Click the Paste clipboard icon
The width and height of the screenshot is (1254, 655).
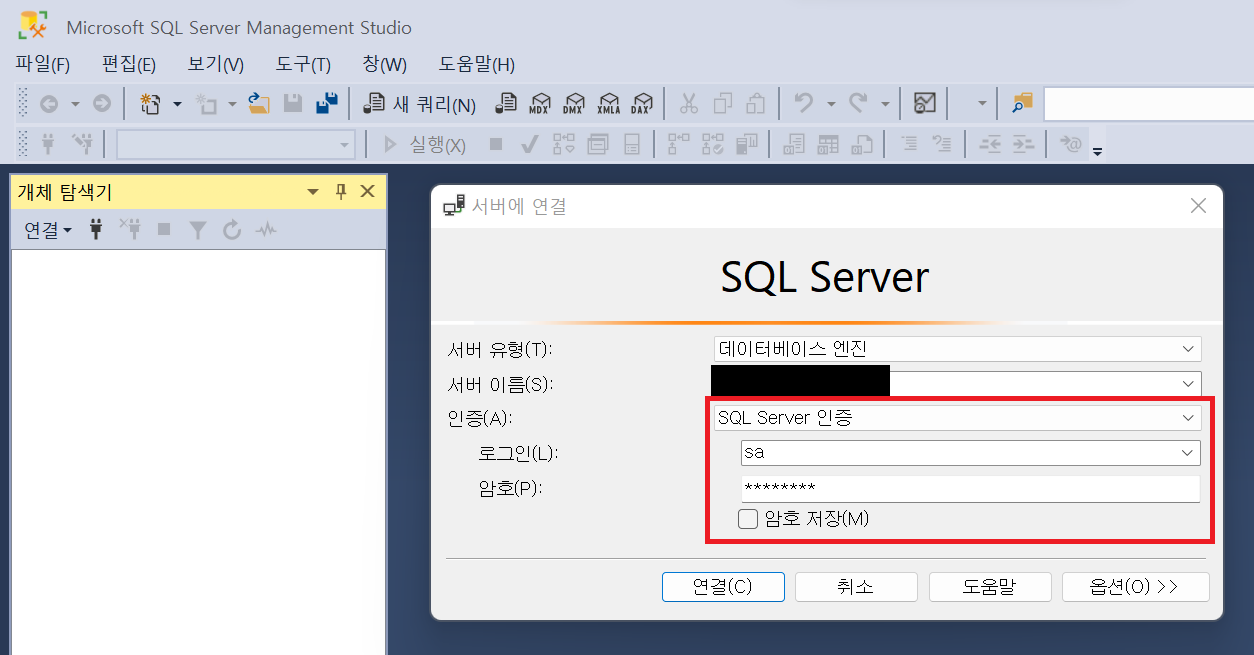[756, 103]
